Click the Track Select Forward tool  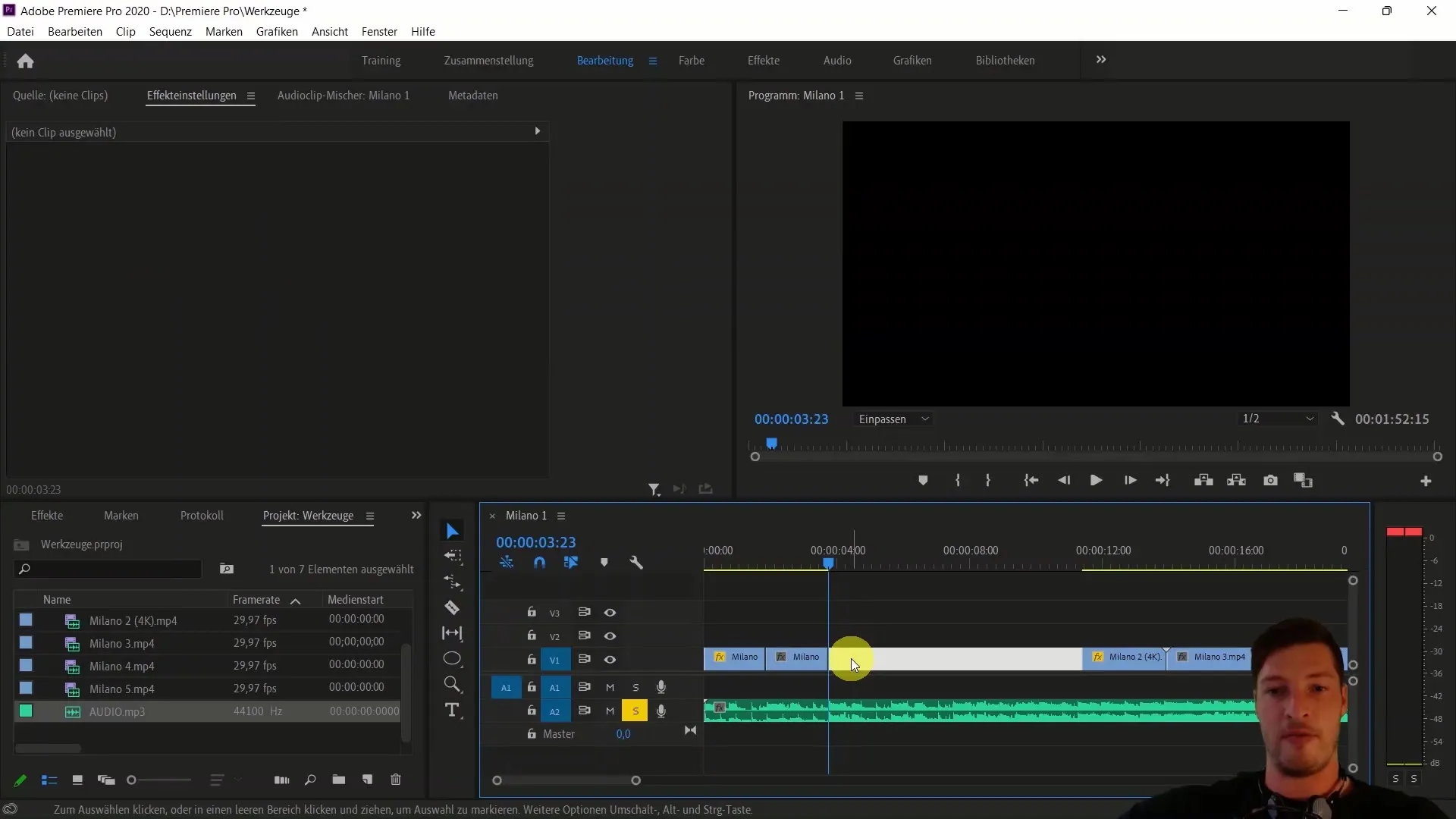tap(453, 556)
